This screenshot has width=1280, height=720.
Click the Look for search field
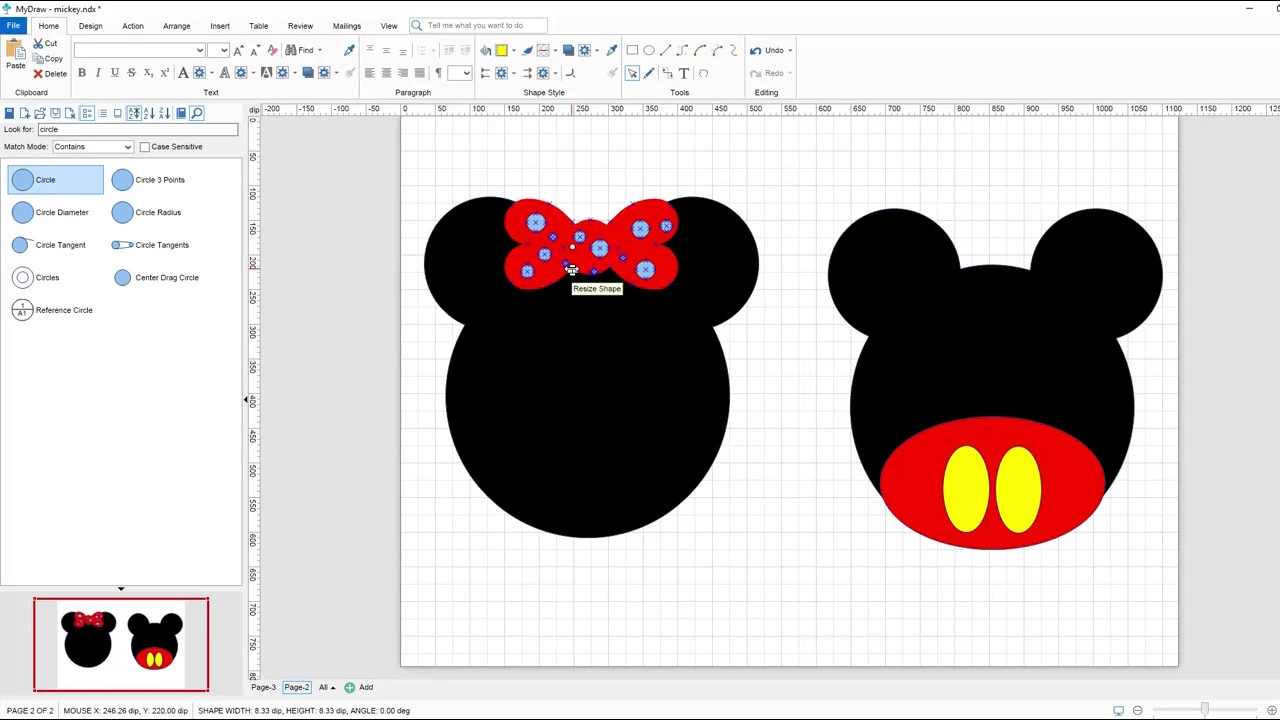click(x=137, y=130)
